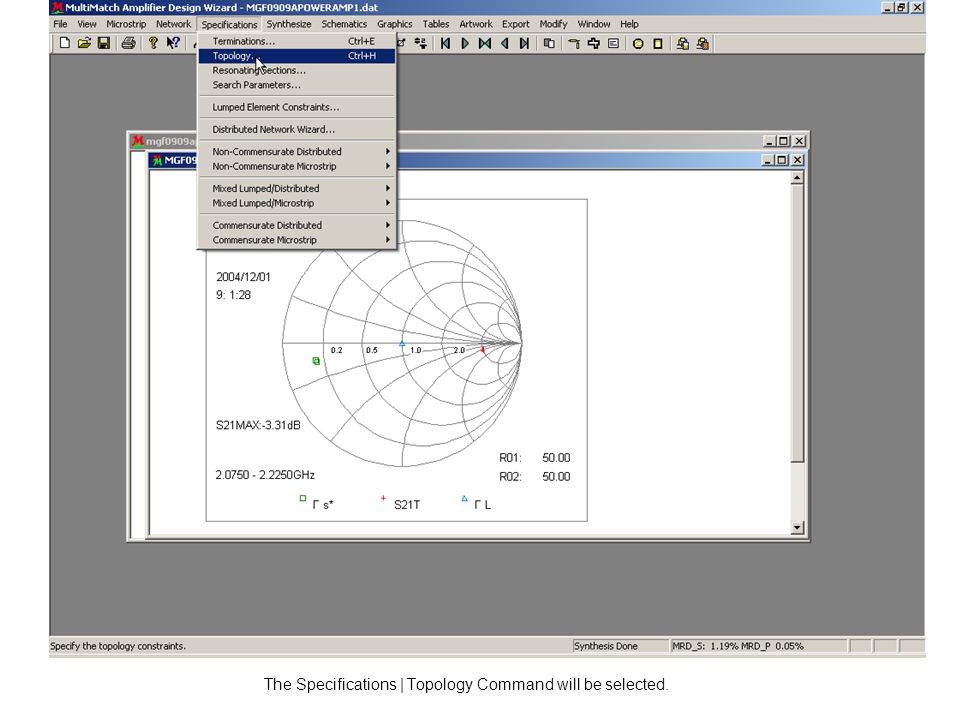Jump to last solution with skip-to-end icon

pyautogui.click(x=524, y=43)
